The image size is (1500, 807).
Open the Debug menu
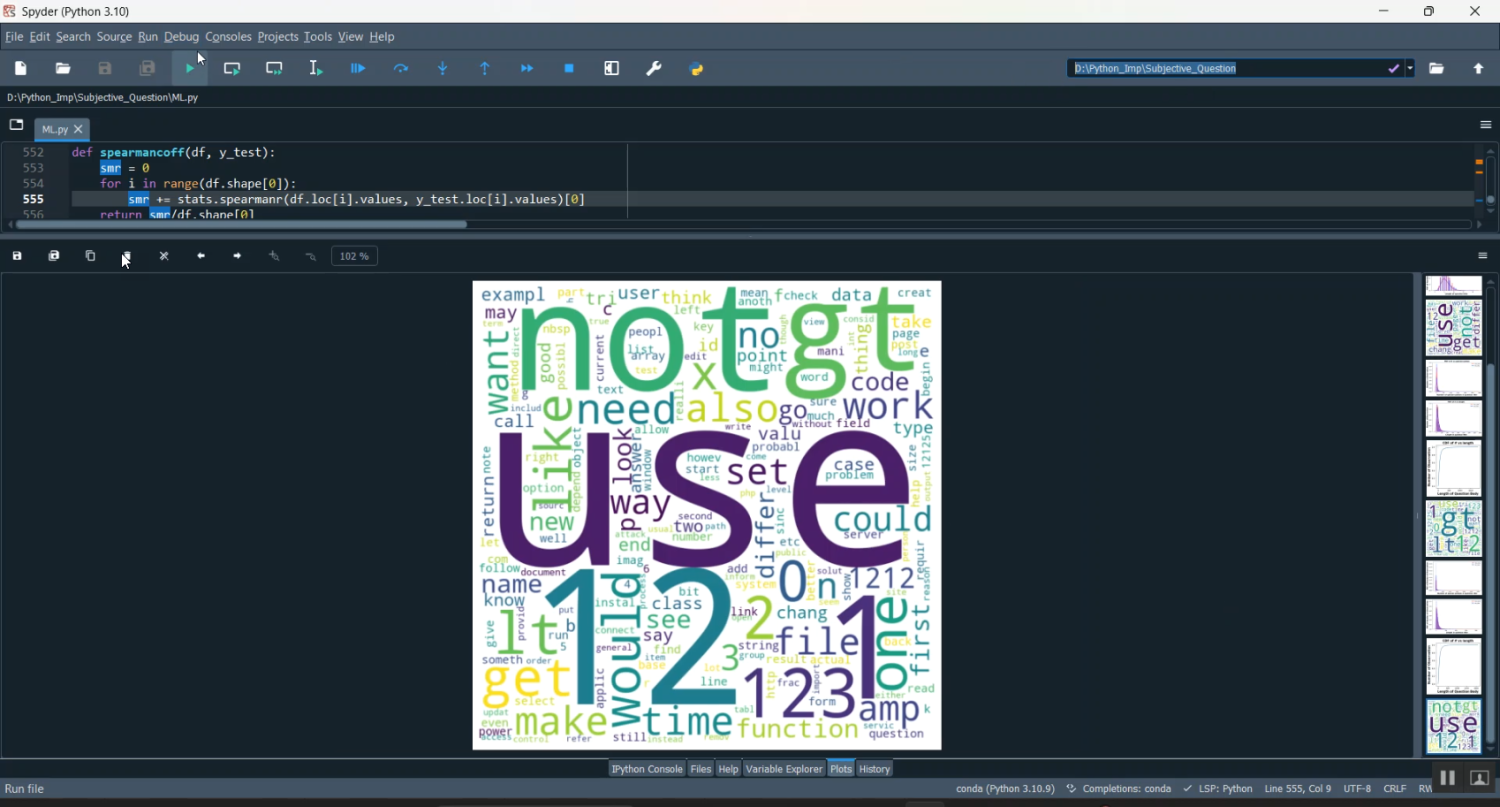pyautogui.click(x=181, y=36)
